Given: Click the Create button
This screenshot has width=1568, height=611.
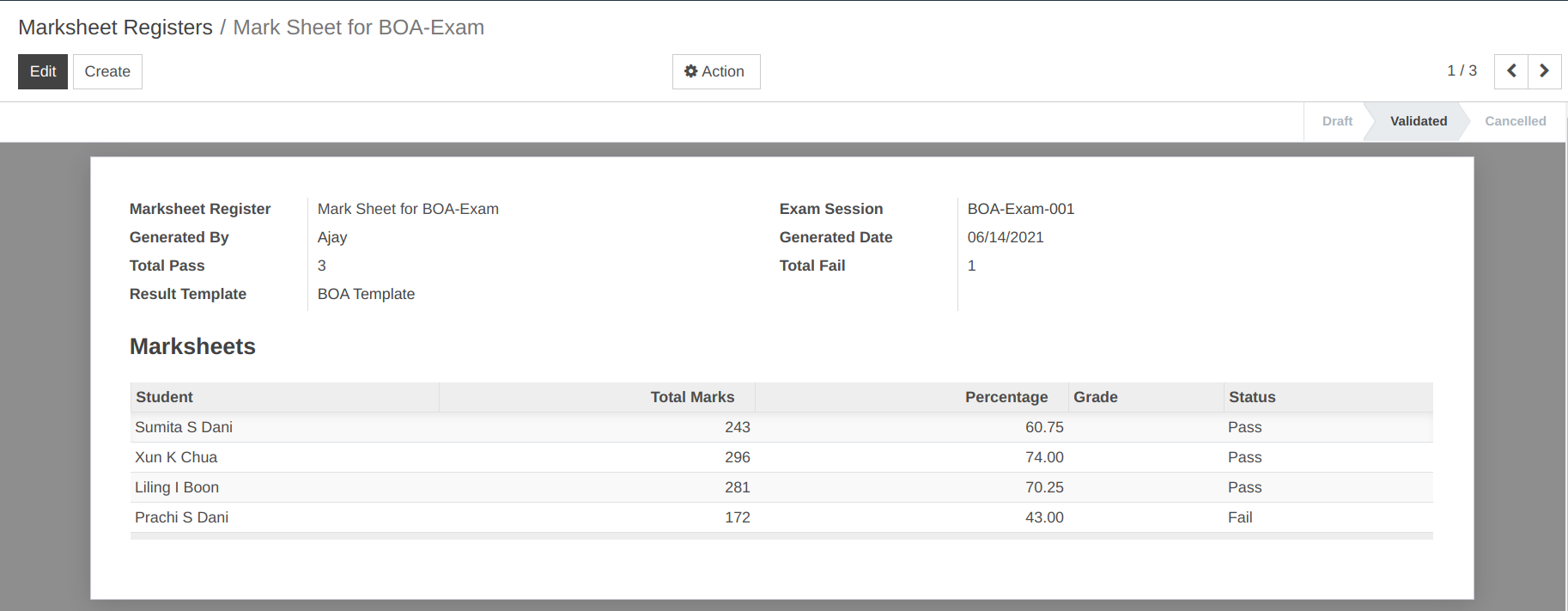Looking at the screenshot, I should click(107, 71).
